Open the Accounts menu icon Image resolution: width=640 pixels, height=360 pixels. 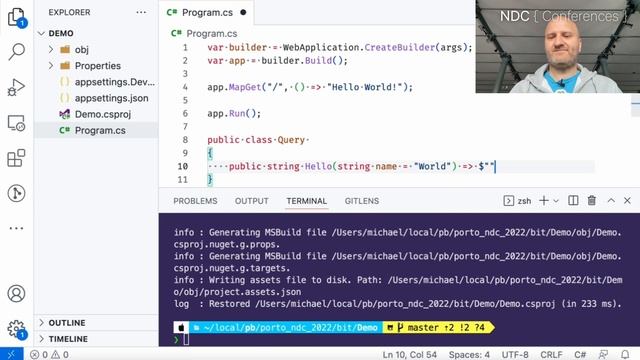click(16, 293)
